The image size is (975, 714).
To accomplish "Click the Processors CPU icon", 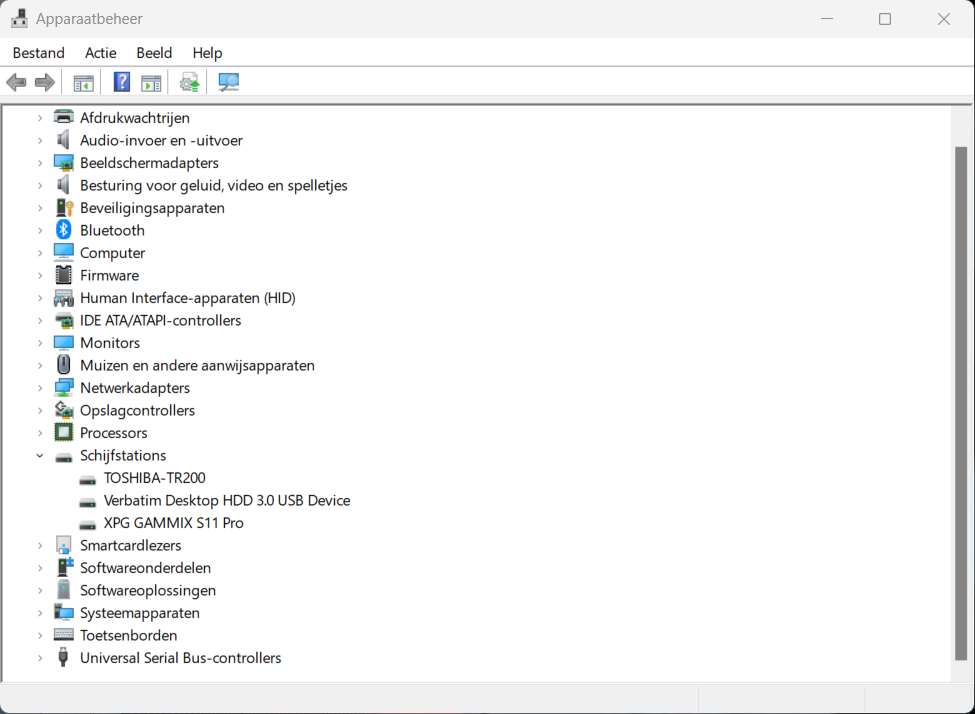I will (63, 432).
